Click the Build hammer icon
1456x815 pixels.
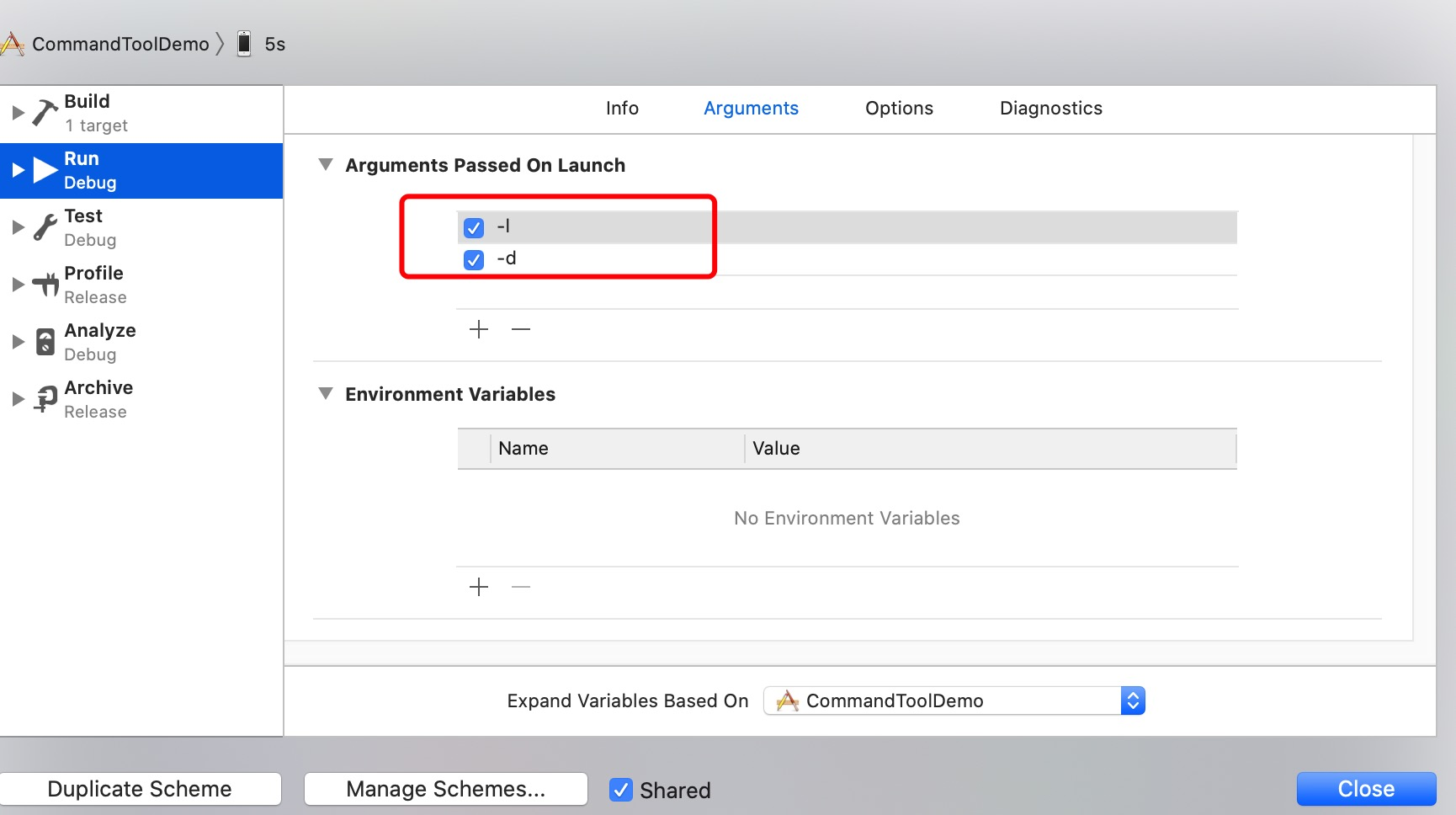click(45, 112)
